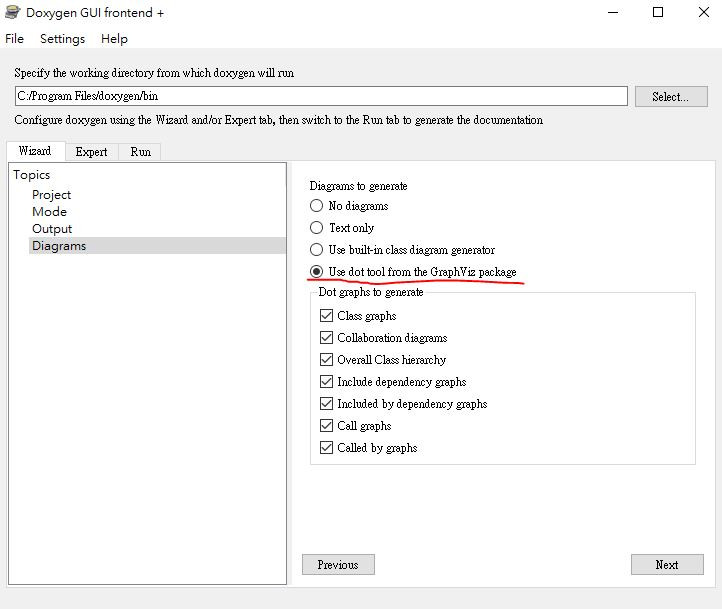
Task: Toggle the Collaboration diagrams checkbox
Action: 326,338
